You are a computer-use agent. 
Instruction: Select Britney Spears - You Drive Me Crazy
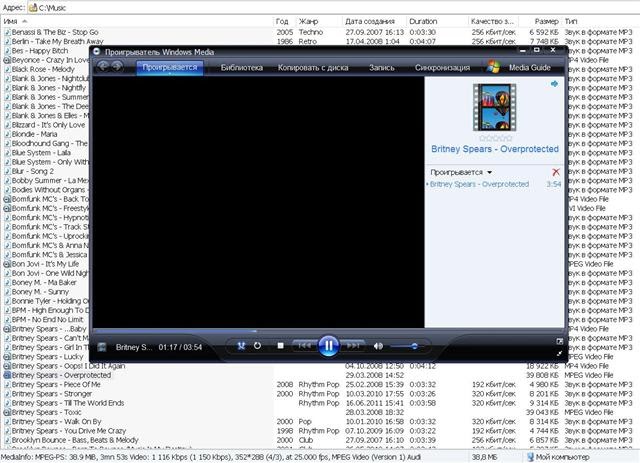point(69,431)
